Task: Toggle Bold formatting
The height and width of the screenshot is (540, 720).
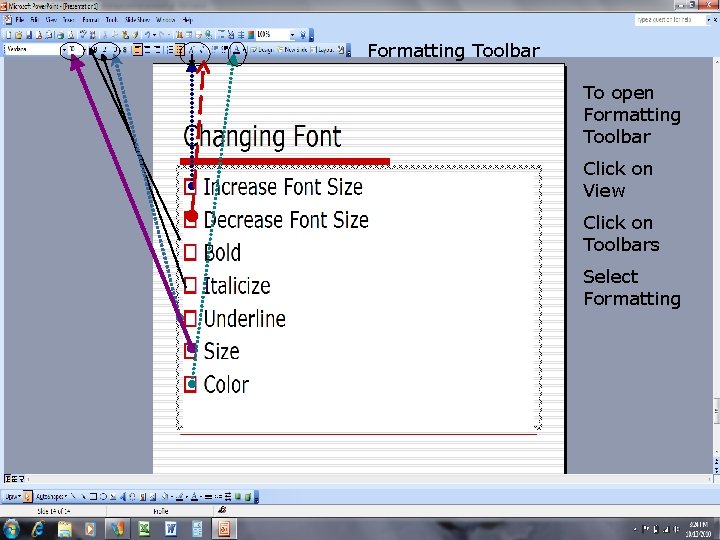Action: click(x=95, y=50)
